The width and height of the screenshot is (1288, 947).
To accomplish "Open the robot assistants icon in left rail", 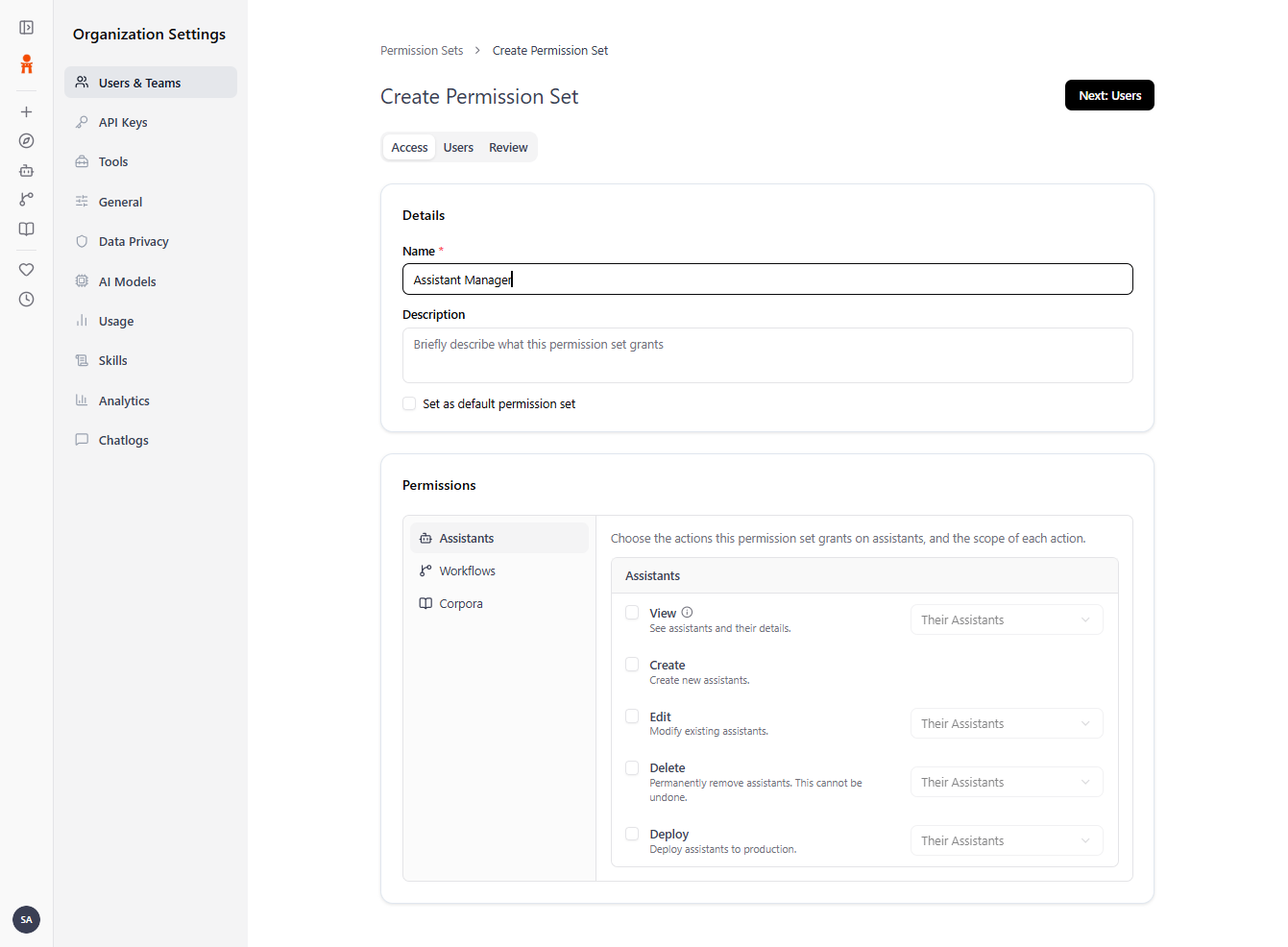I will coord(27,170).
